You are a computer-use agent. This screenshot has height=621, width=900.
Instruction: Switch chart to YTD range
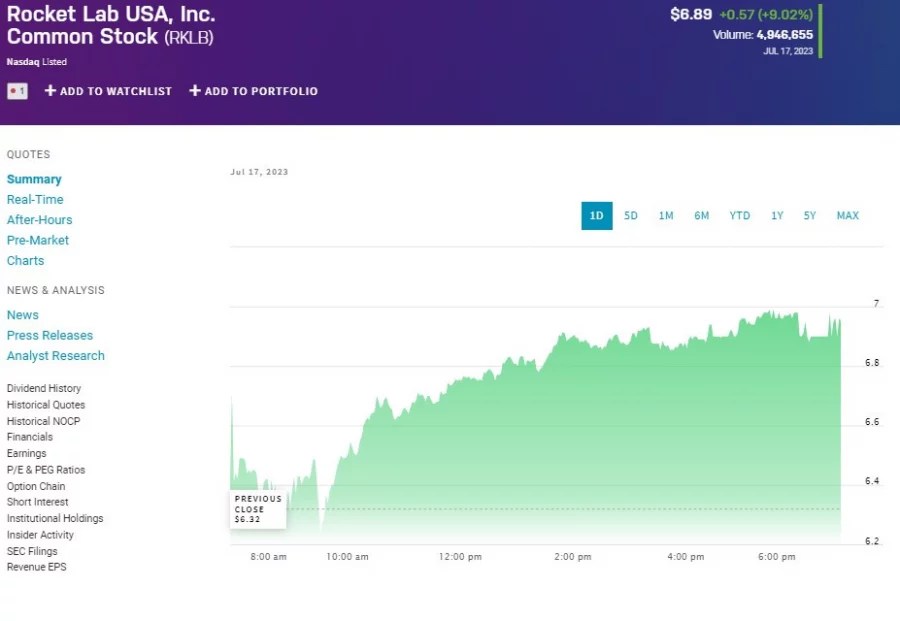pyautogui.click(x=740, y=216)
